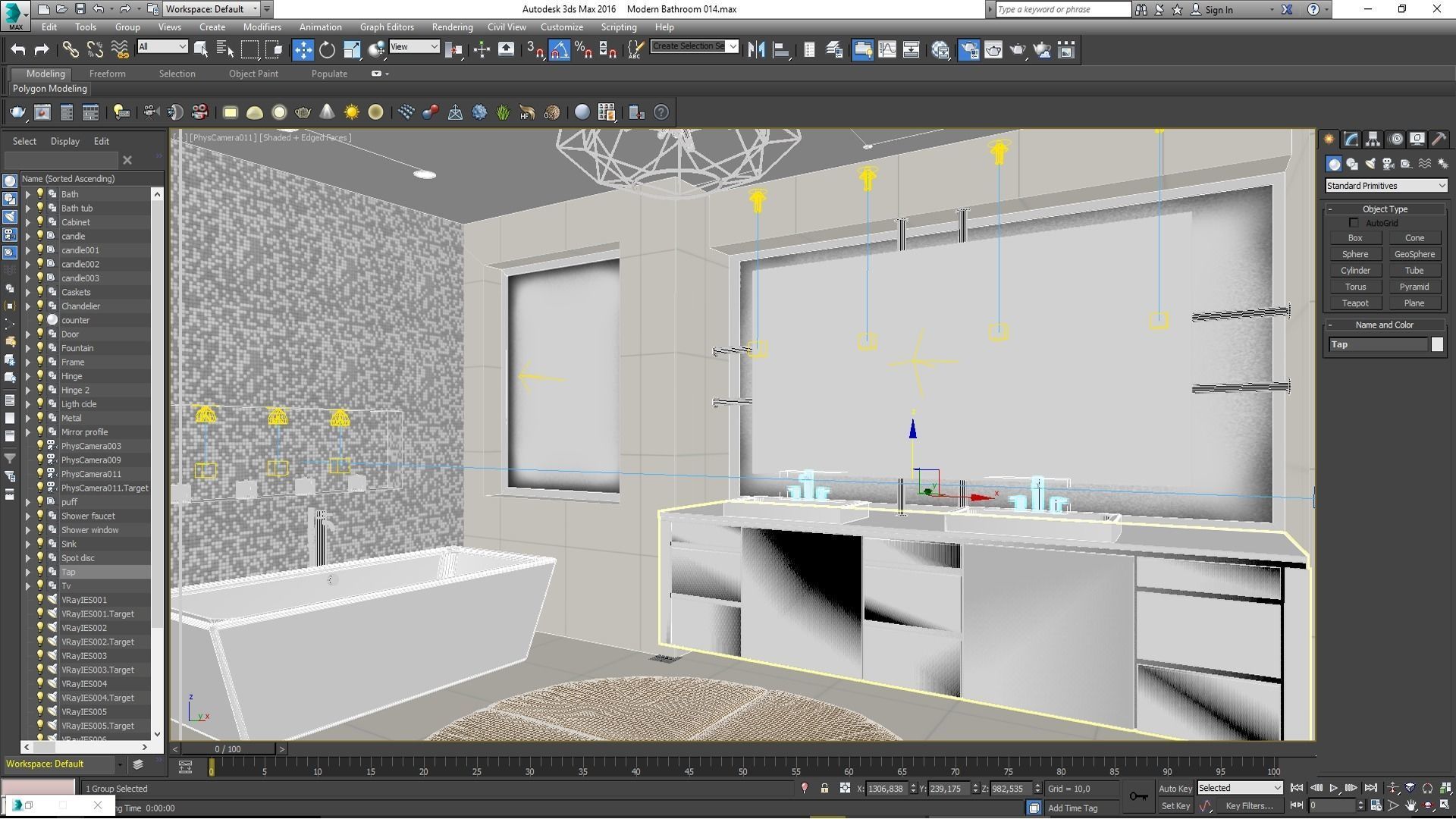The width and height of the screenshot is (1456, 819).
Task: Click the Pyramid button
Action: [x=1414, y=287]
